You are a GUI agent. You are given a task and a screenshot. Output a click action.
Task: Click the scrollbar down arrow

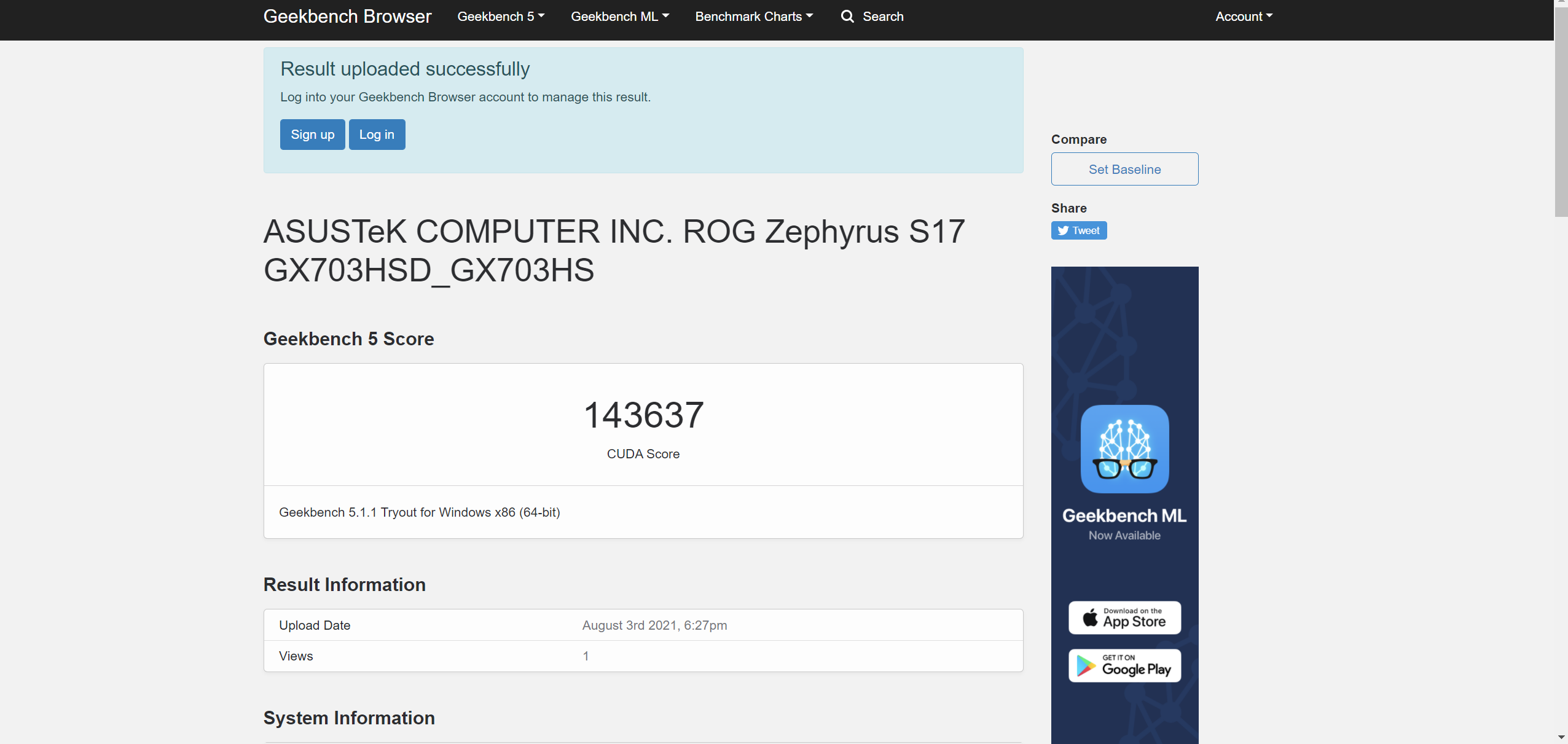point(1561,737)
